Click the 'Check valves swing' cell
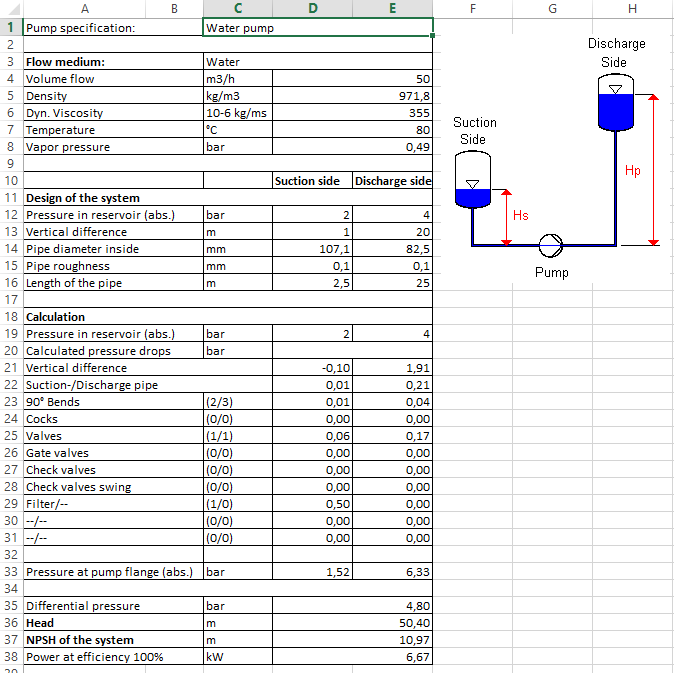Viewport: 674px width, 673px height. [113, 486]
